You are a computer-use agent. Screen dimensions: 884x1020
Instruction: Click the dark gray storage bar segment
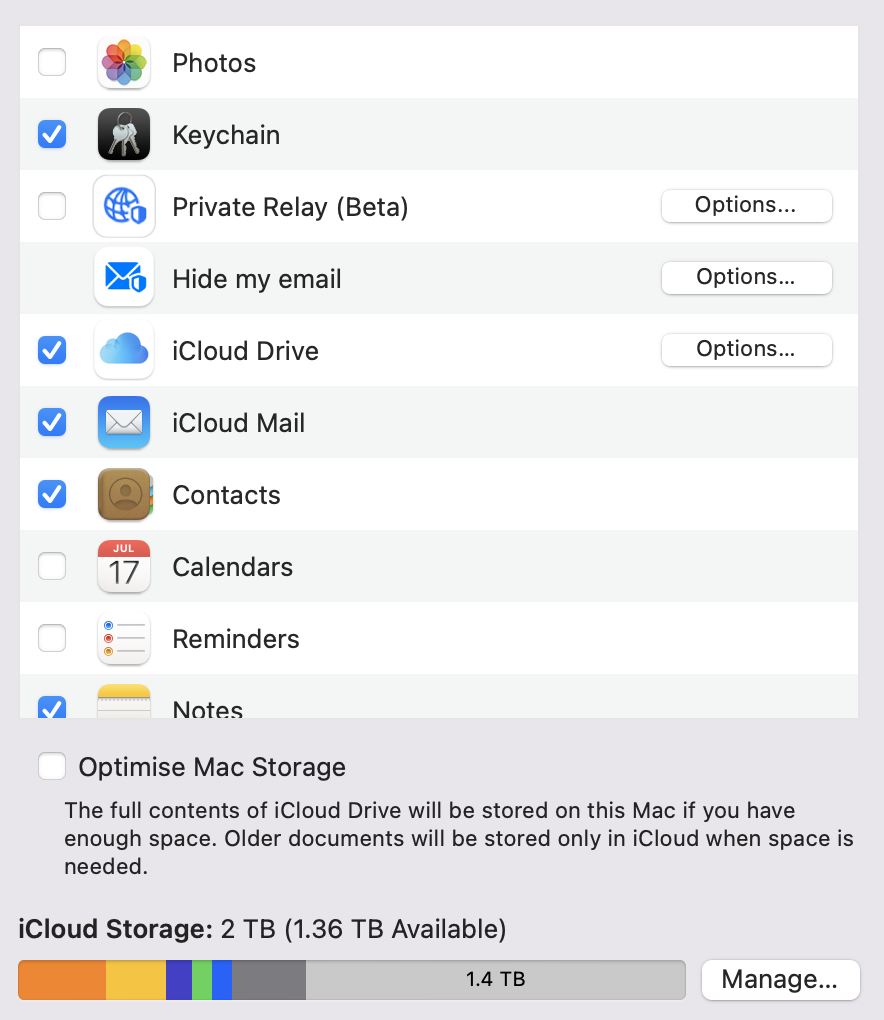(x=269, y=980)
